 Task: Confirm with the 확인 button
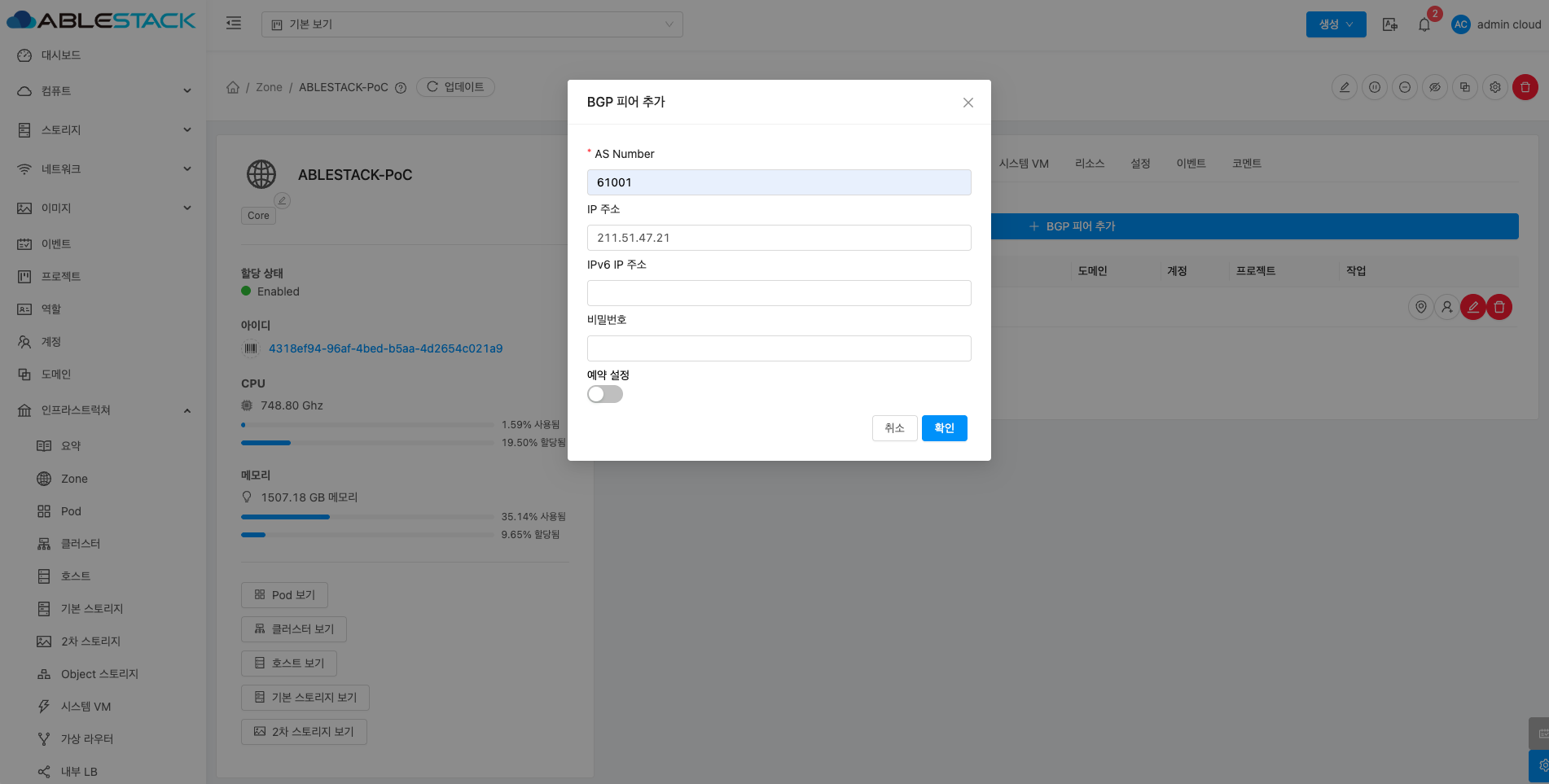[944, 428]
